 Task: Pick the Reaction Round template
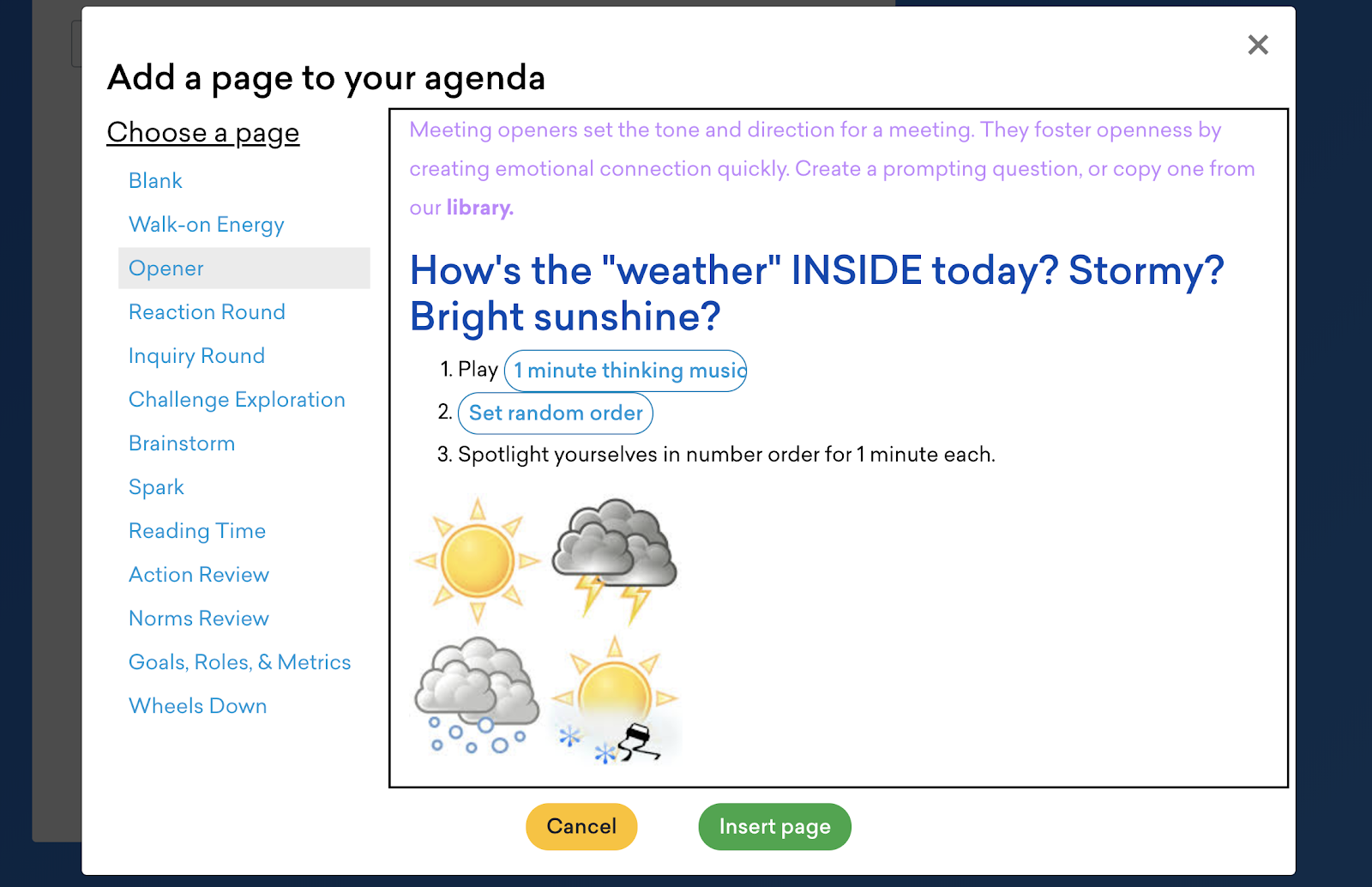(x=207, y=312)
